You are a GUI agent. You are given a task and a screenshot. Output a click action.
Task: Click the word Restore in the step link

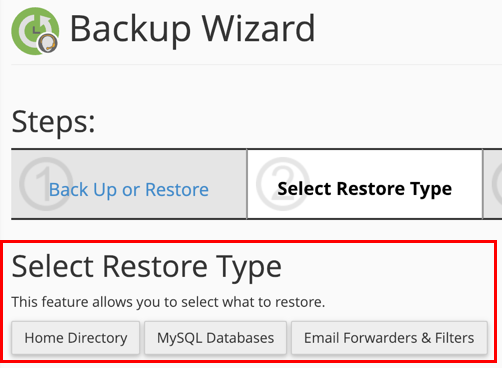[177, 190]
